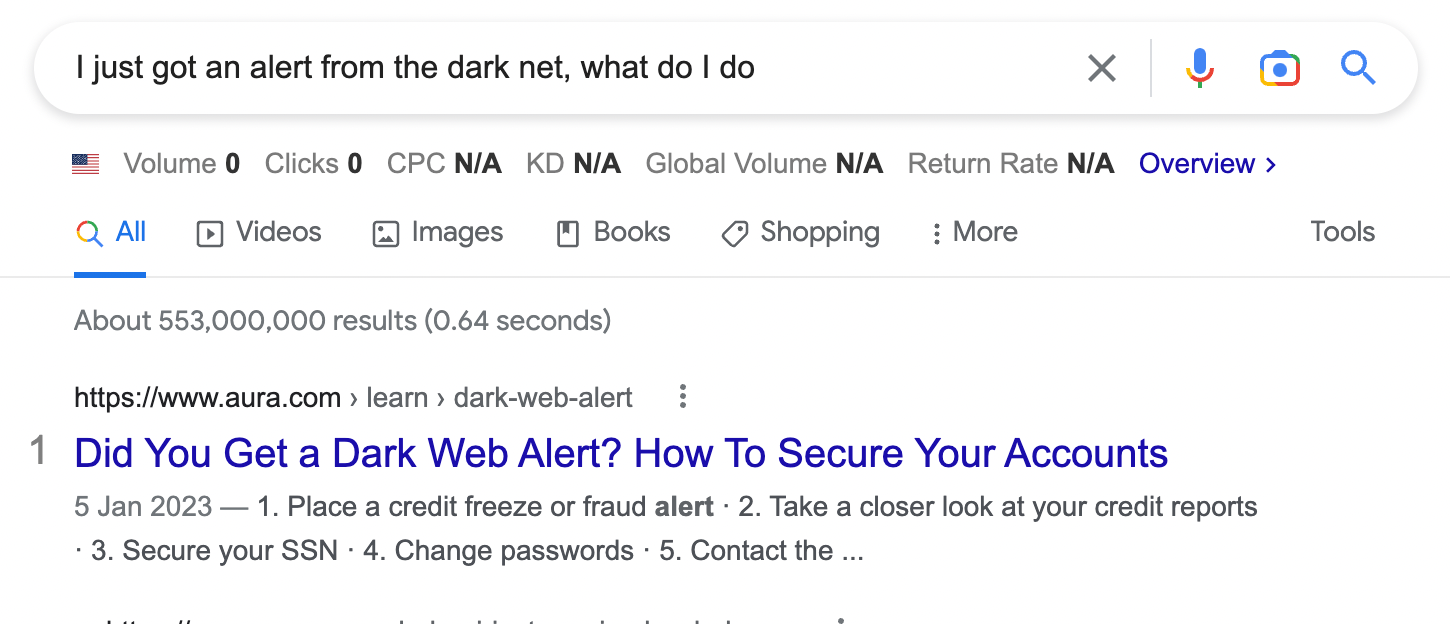Viewport: 1450px width, 624px height.
Task: Open options for the aura.com result
Action: click(x=683, y=397)
